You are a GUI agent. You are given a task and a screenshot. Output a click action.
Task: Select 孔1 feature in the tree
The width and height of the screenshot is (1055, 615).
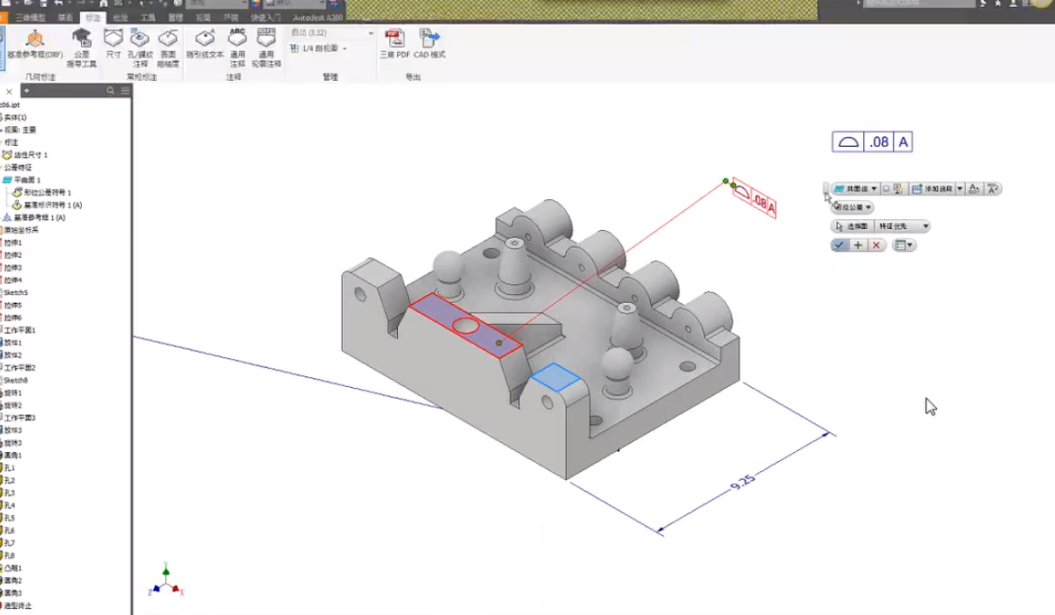(9, 468)
